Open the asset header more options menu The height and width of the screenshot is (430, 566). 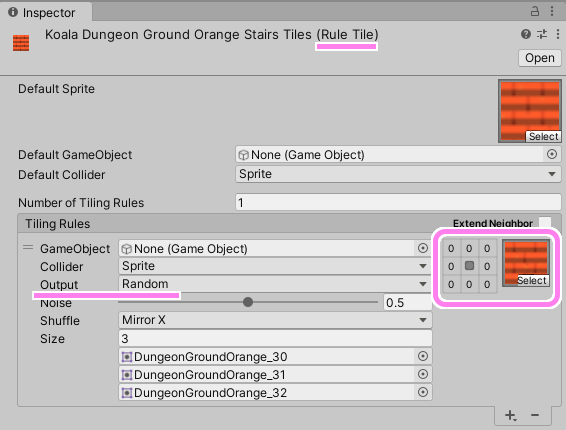pos(558,34)
